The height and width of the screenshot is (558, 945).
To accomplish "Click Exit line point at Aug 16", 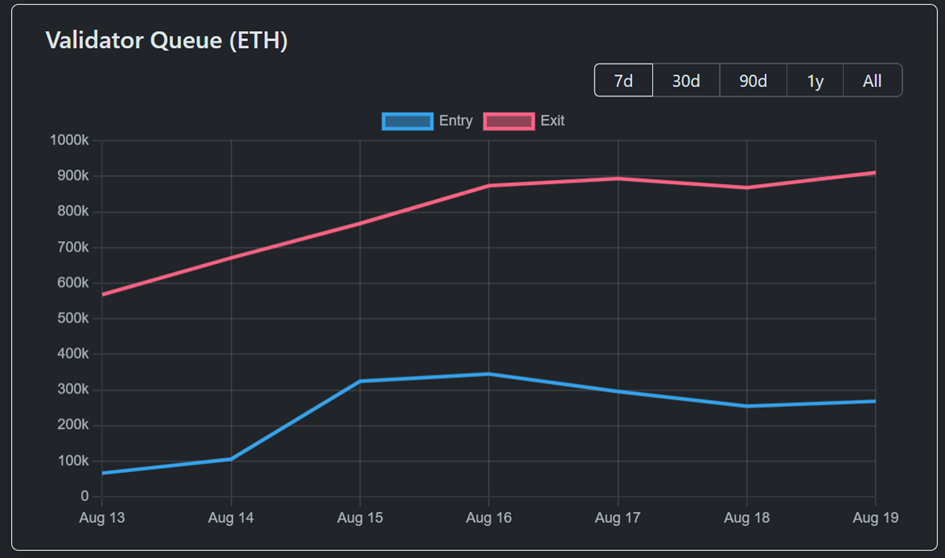I will click(488, 186).
